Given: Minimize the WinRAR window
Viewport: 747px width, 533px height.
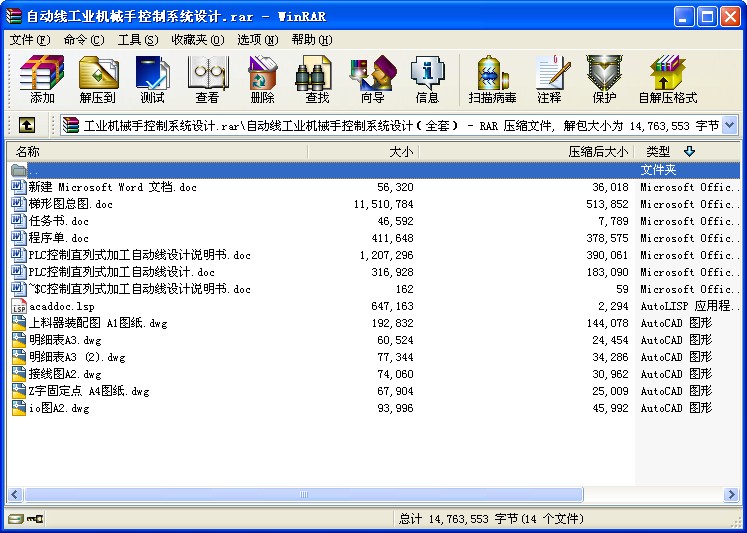Looking at the screenshot, I should (x=684, y=16).
